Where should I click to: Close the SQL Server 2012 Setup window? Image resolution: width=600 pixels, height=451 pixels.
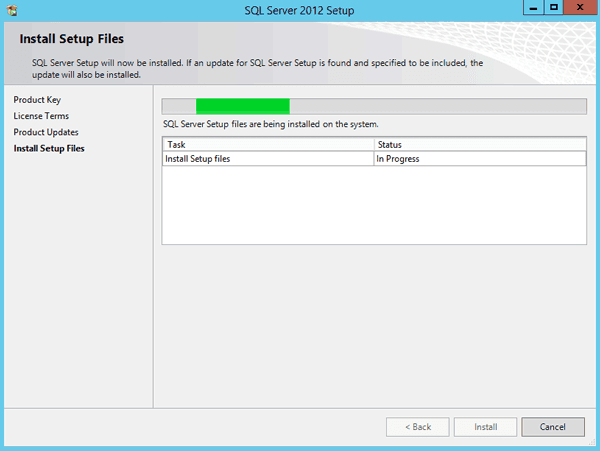[x=580, y=7]
